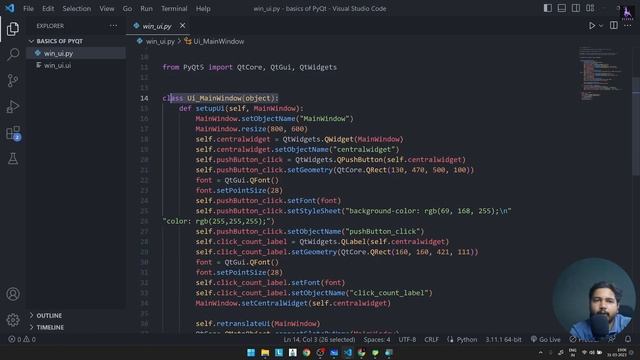Screen dimensions: 640x360
Task: Click the Python file icon on win_ui.py tab
Action: pyautogui.click(x=136, y=26)
